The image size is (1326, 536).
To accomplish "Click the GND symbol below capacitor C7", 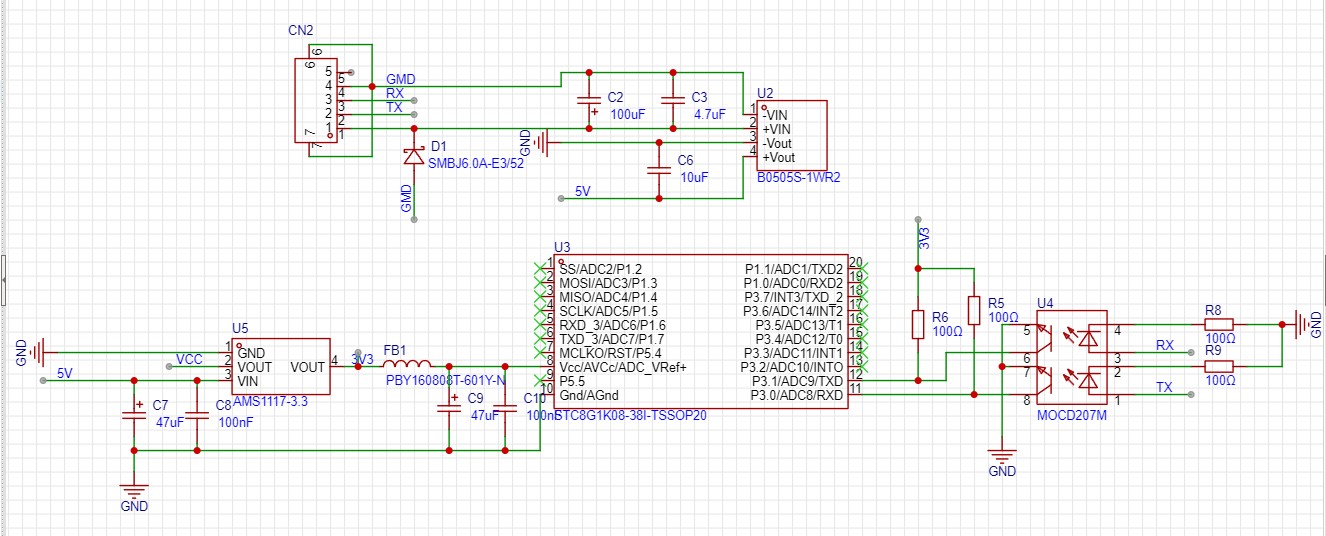I will point(133,490).
